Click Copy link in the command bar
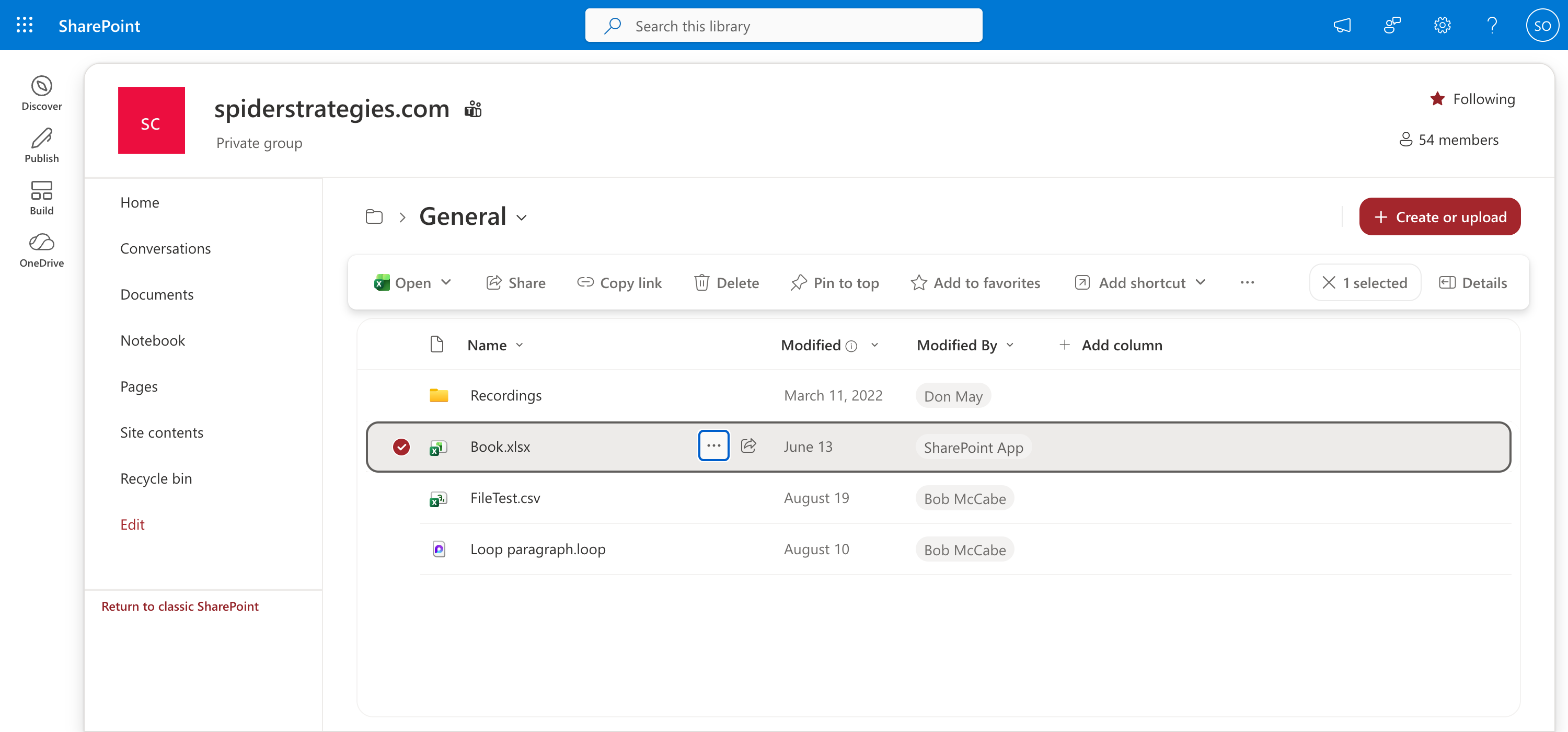The image size is (1568, 732). click(x=619, y=282)
